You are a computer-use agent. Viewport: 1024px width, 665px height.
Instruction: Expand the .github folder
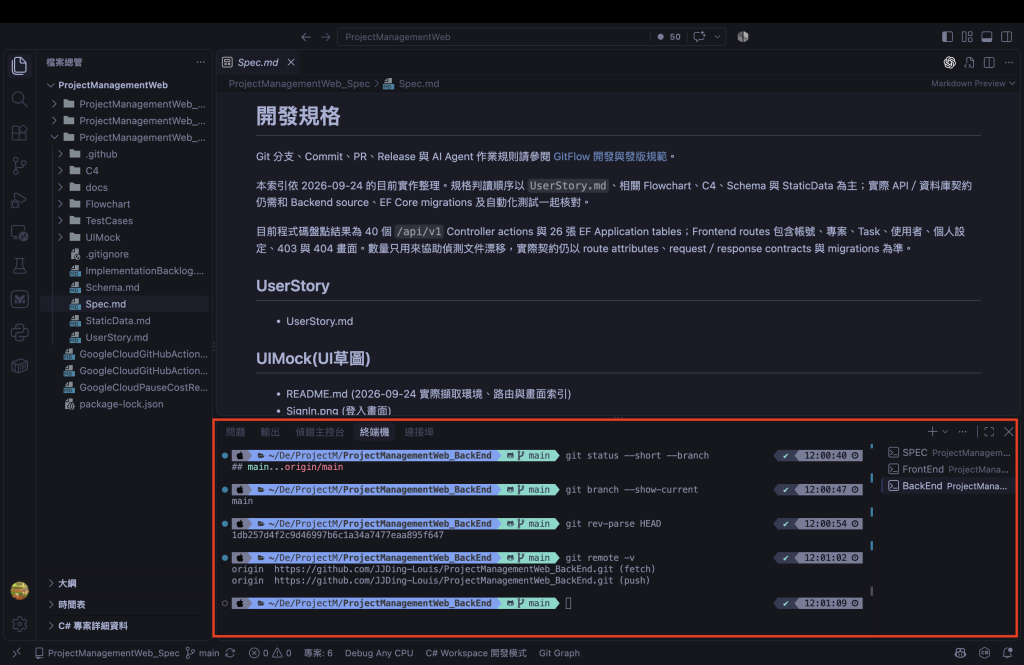point(101,154)
